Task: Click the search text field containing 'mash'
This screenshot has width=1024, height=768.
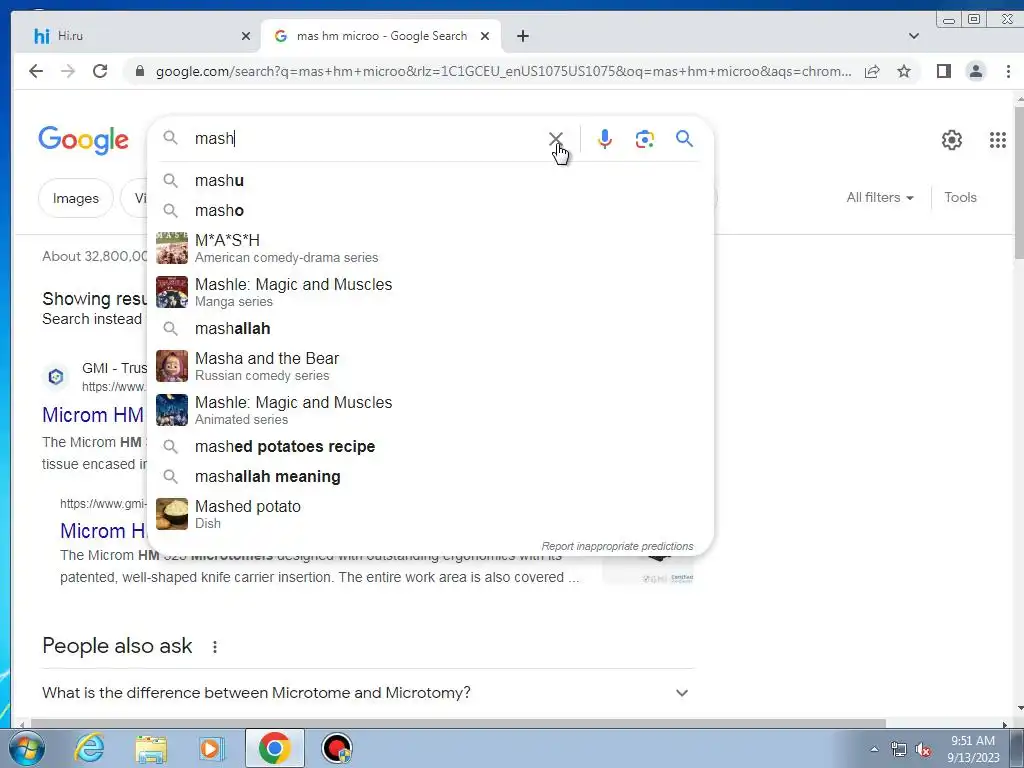Action: click(x=366, y=138)
